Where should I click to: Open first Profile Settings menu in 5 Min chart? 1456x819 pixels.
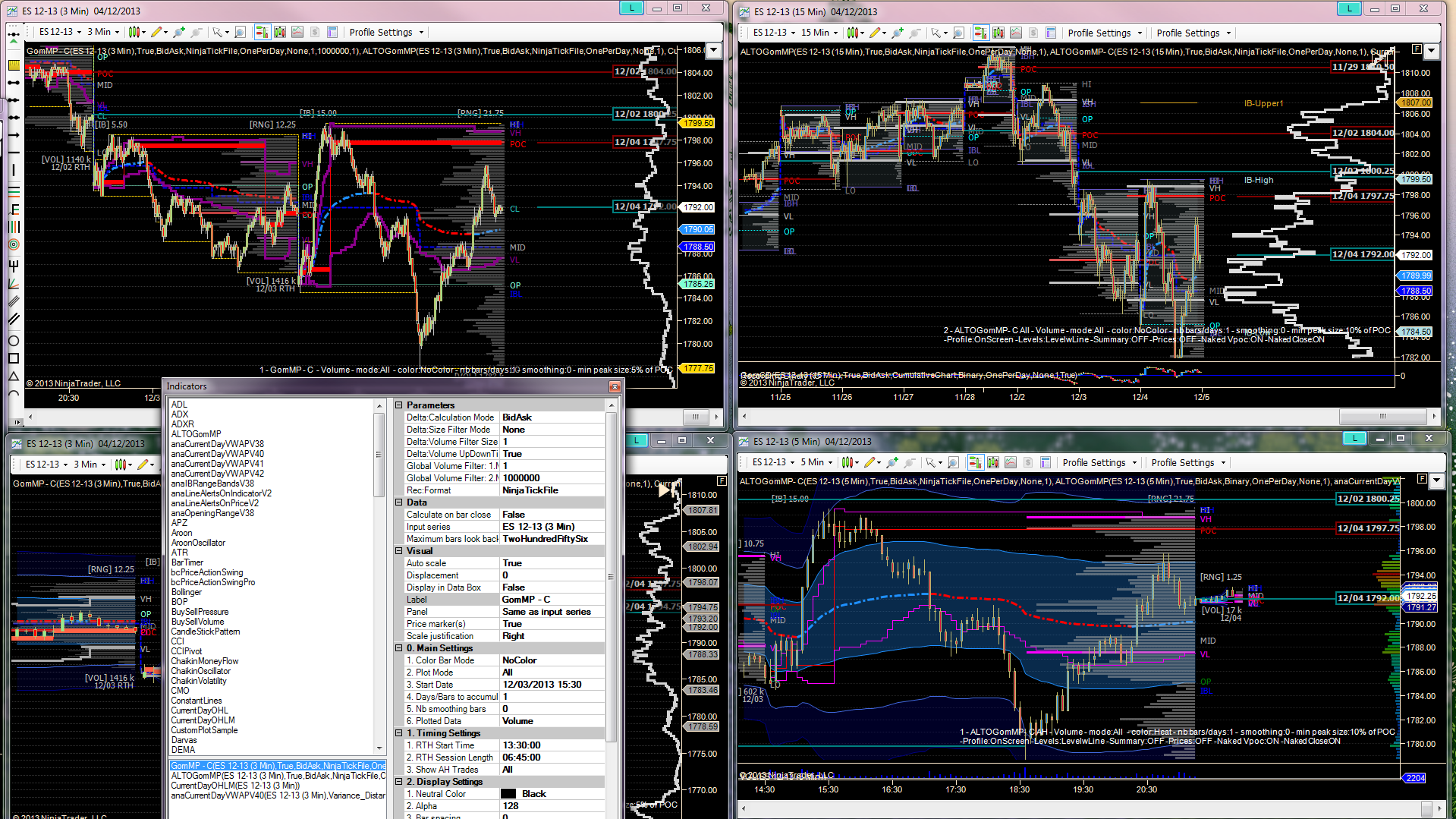tap(1099, 462)
